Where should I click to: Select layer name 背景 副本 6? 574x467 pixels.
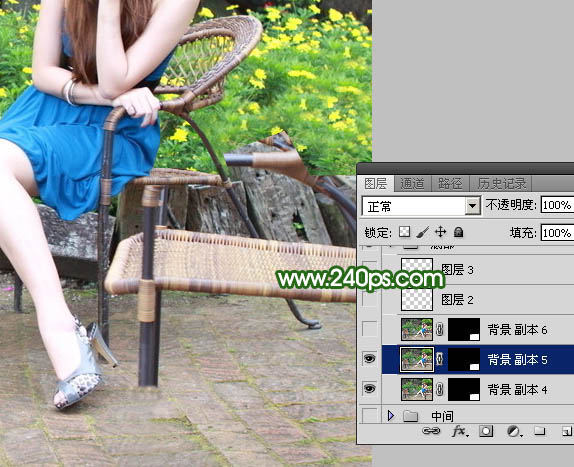[x=517, y=330]
